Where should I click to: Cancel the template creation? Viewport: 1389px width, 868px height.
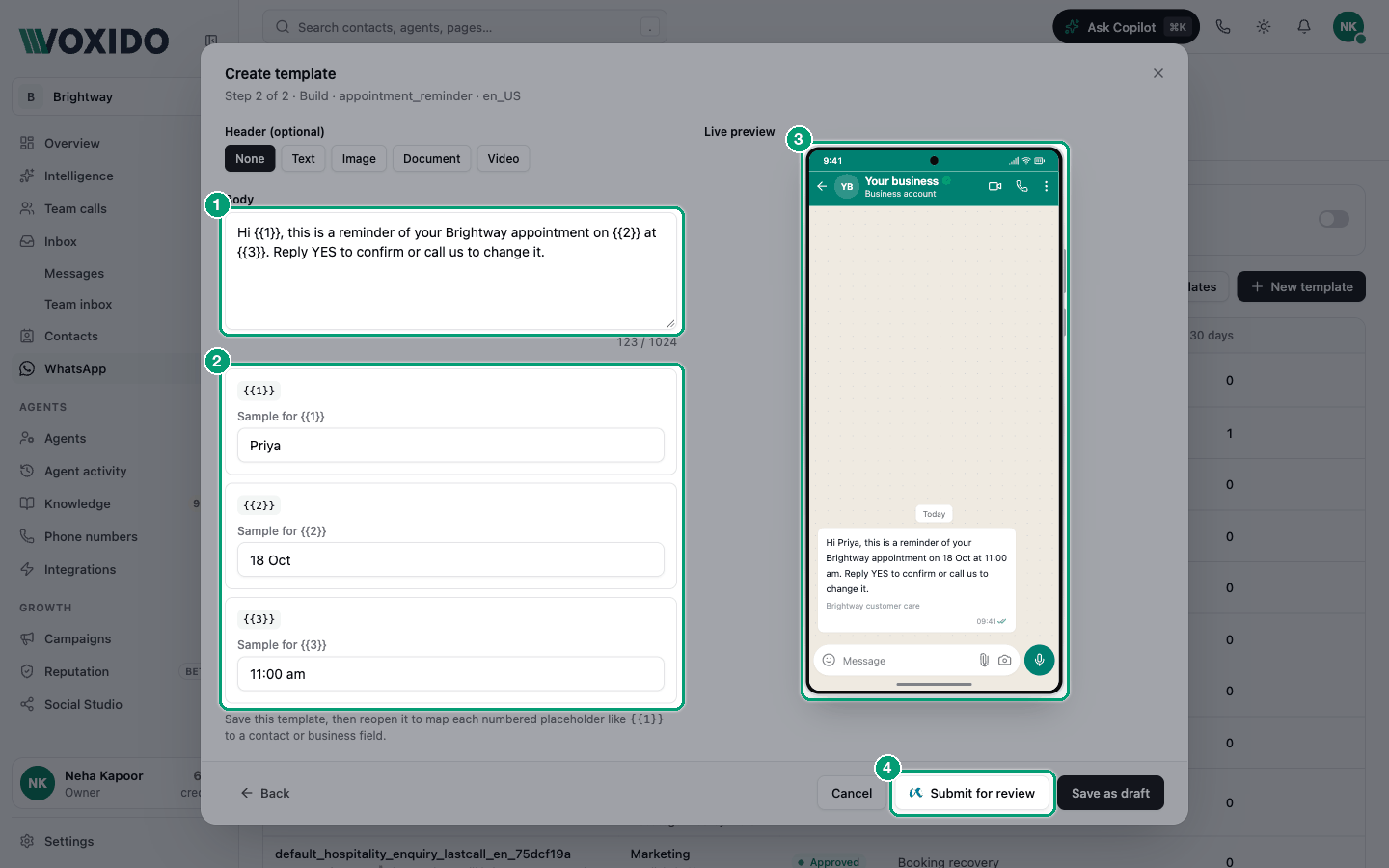click(x=852, y=793)
